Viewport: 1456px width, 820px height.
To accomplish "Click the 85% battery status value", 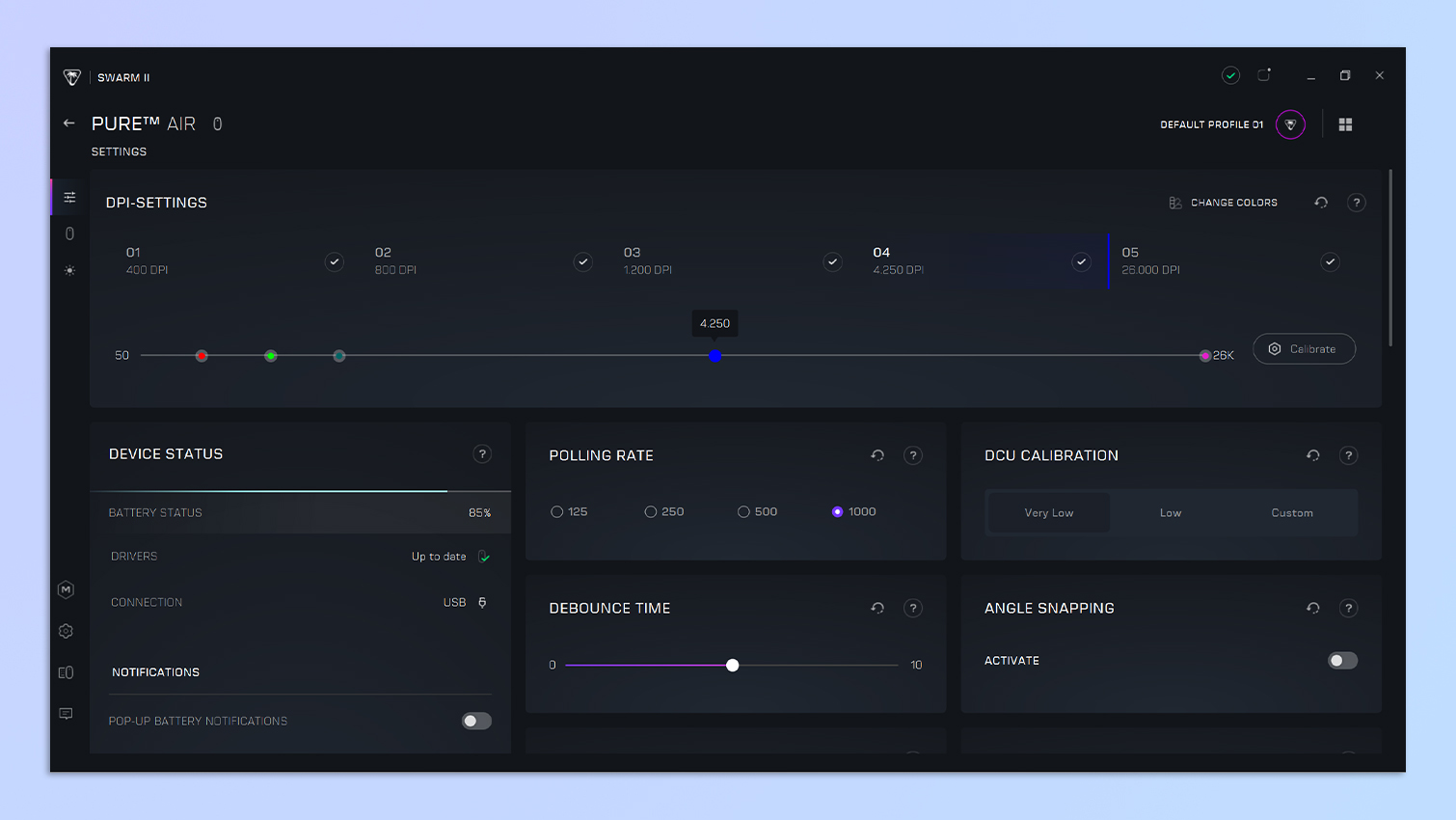I will (x=480, y=513).
